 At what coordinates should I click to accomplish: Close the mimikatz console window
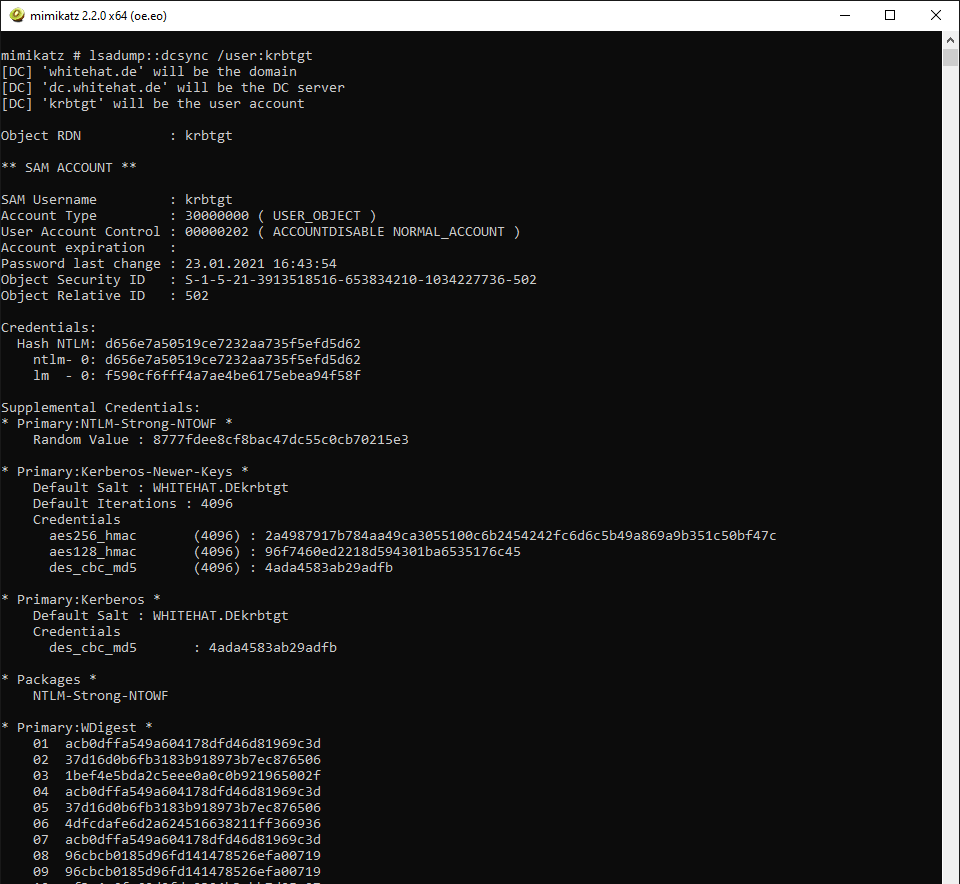coord(936,15)
